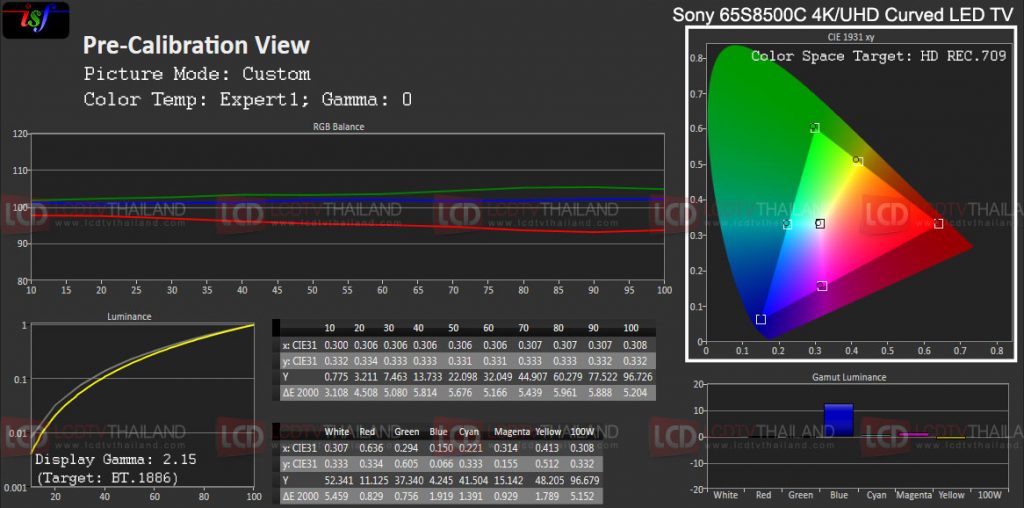Screen dimensions: 1024x508
Task: Click the ISF logo in the corner
Action: coord(36,20)
